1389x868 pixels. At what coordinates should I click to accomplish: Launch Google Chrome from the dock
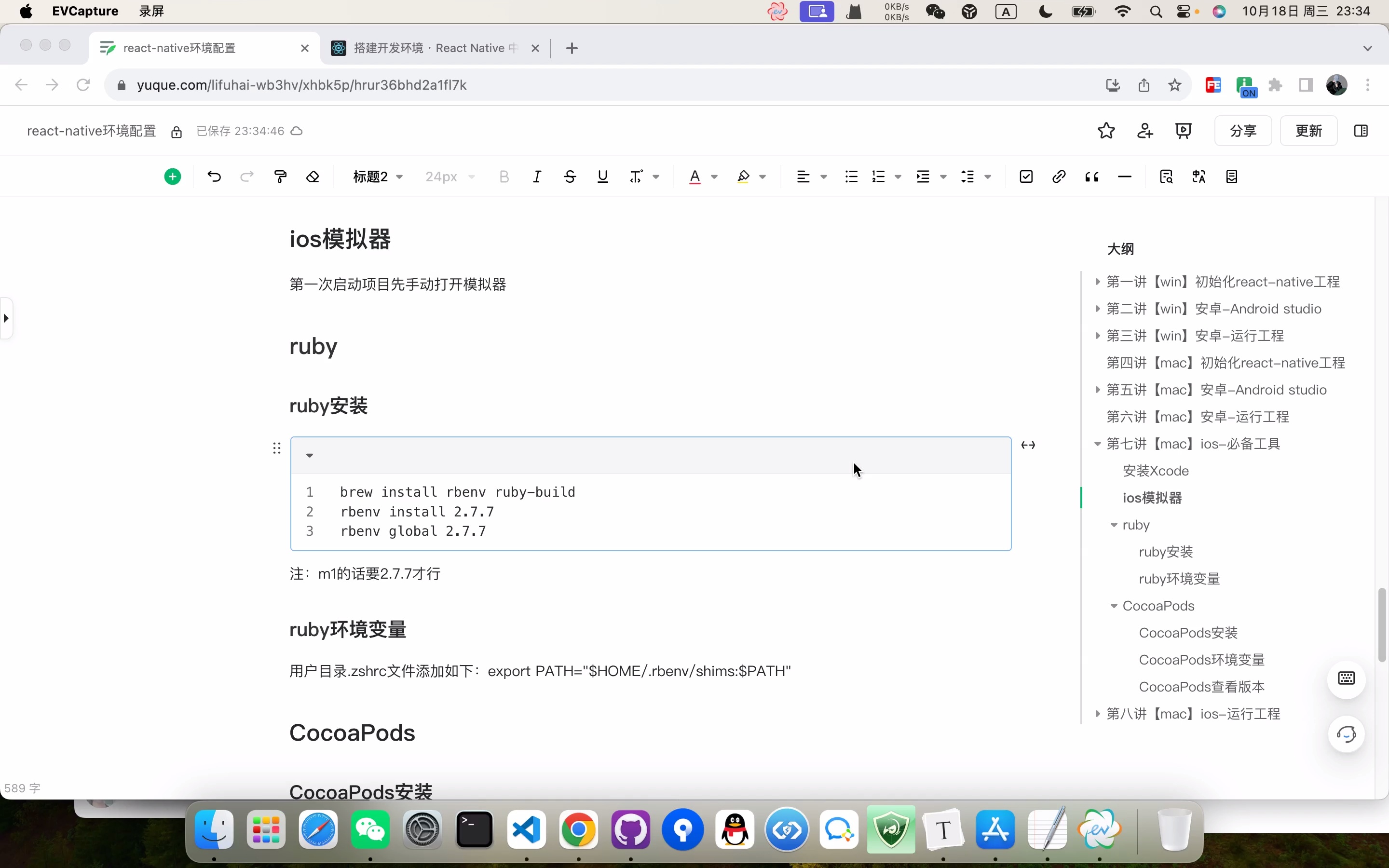click(579, 829)
